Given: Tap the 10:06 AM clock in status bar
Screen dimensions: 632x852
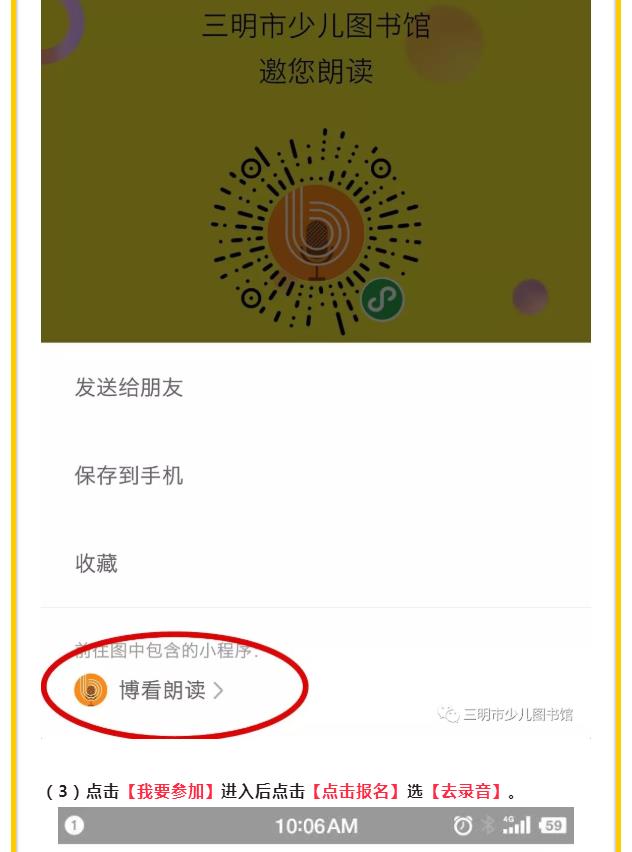Looking at the screenshot, I should point(316,826).
